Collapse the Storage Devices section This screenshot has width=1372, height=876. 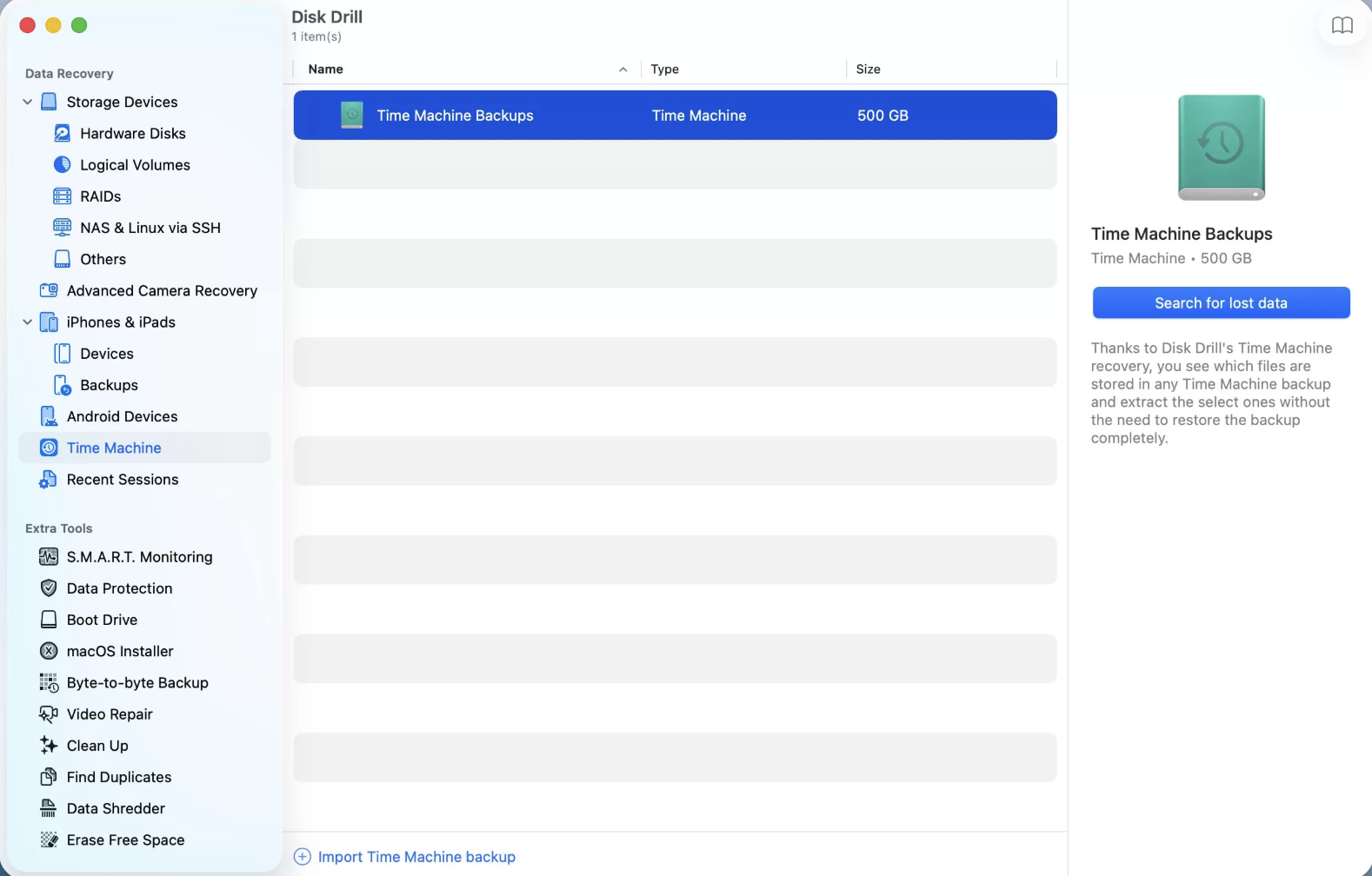pyautogui.click(x=27, y=102)
